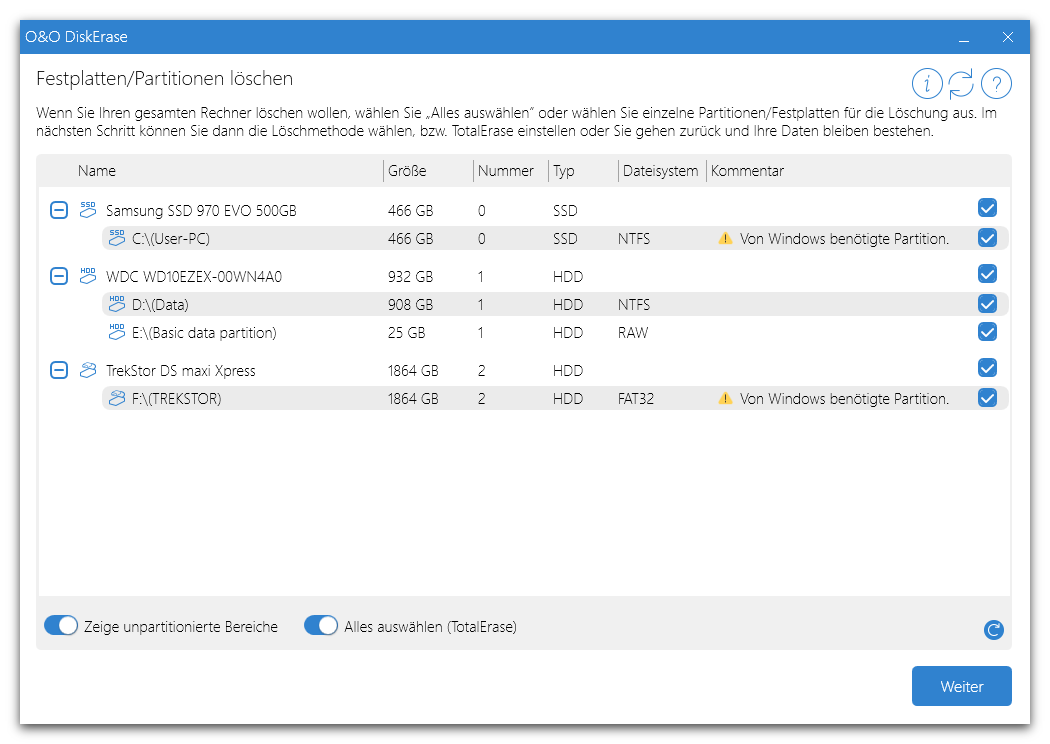Uncheck the C:\(User-PC) partition checkbox
Viewport: 1050px width, 744px height.
tap(987, 237)
